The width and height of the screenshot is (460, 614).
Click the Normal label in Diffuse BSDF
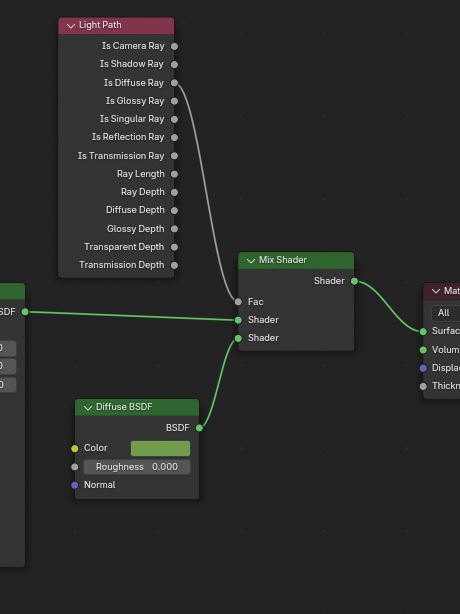100,485
